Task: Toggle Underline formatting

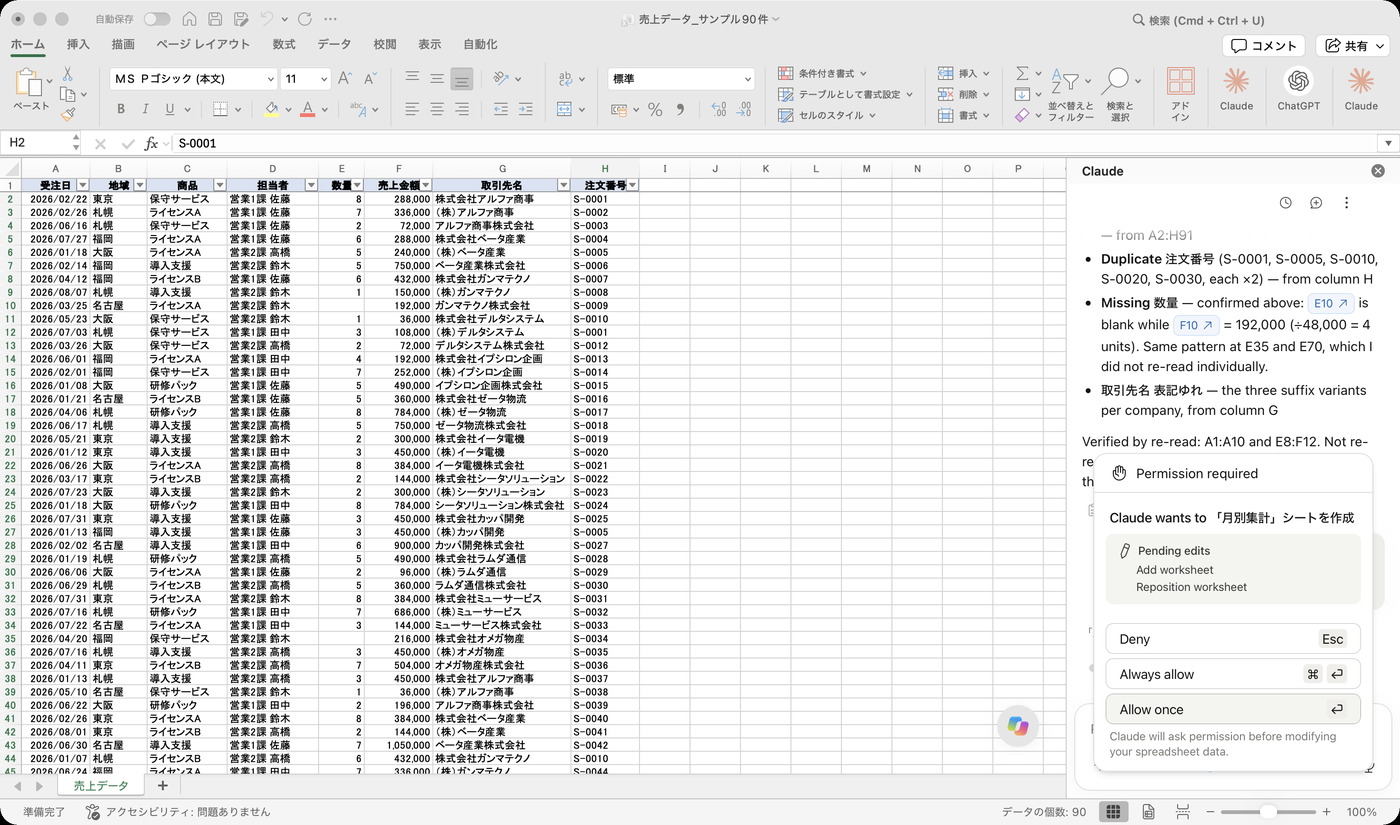Action: pyautogui.click(x=170, y=109)
